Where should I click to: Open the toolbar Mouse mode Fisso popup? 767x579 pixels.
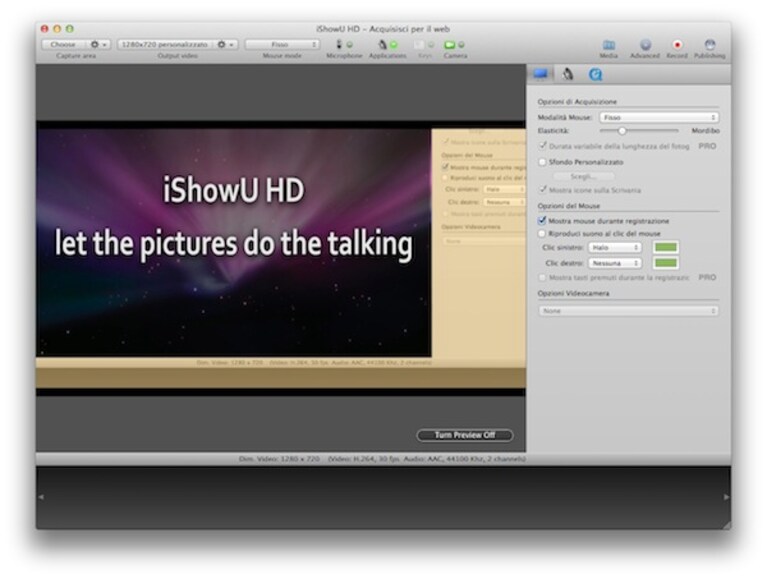pyautogui.click(x=282, y=45)
